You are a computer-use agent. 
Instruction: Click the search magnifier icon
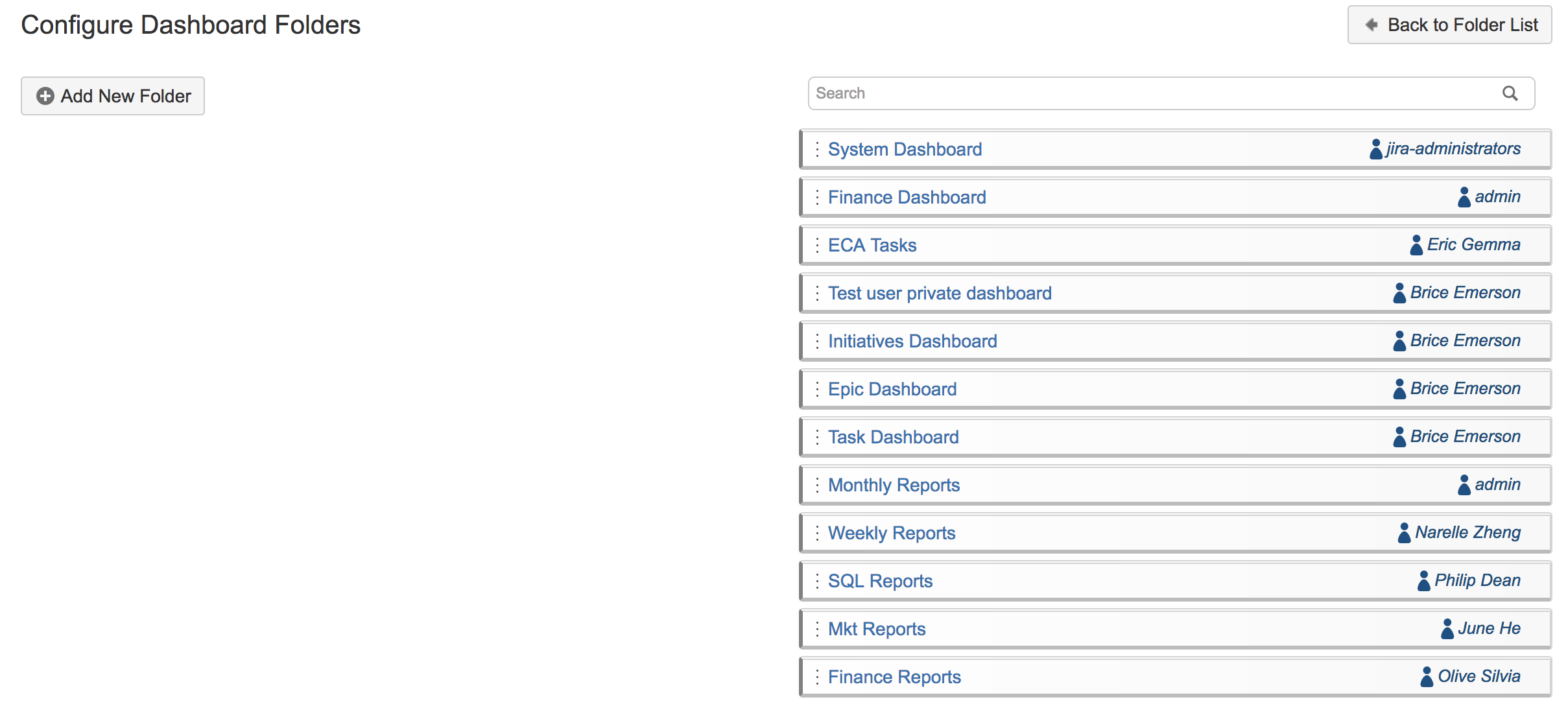click(x=1510, y=93)
